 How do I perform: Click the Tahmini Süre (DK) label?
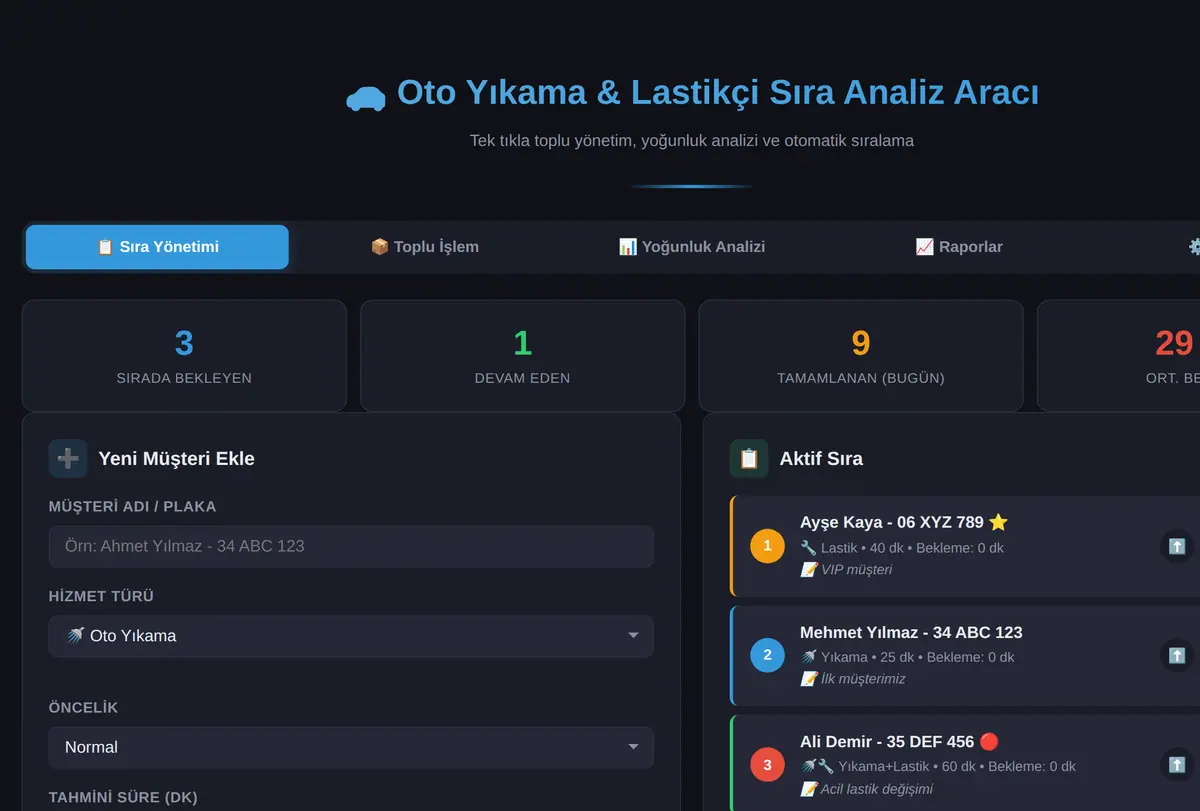tap(123, 797)
